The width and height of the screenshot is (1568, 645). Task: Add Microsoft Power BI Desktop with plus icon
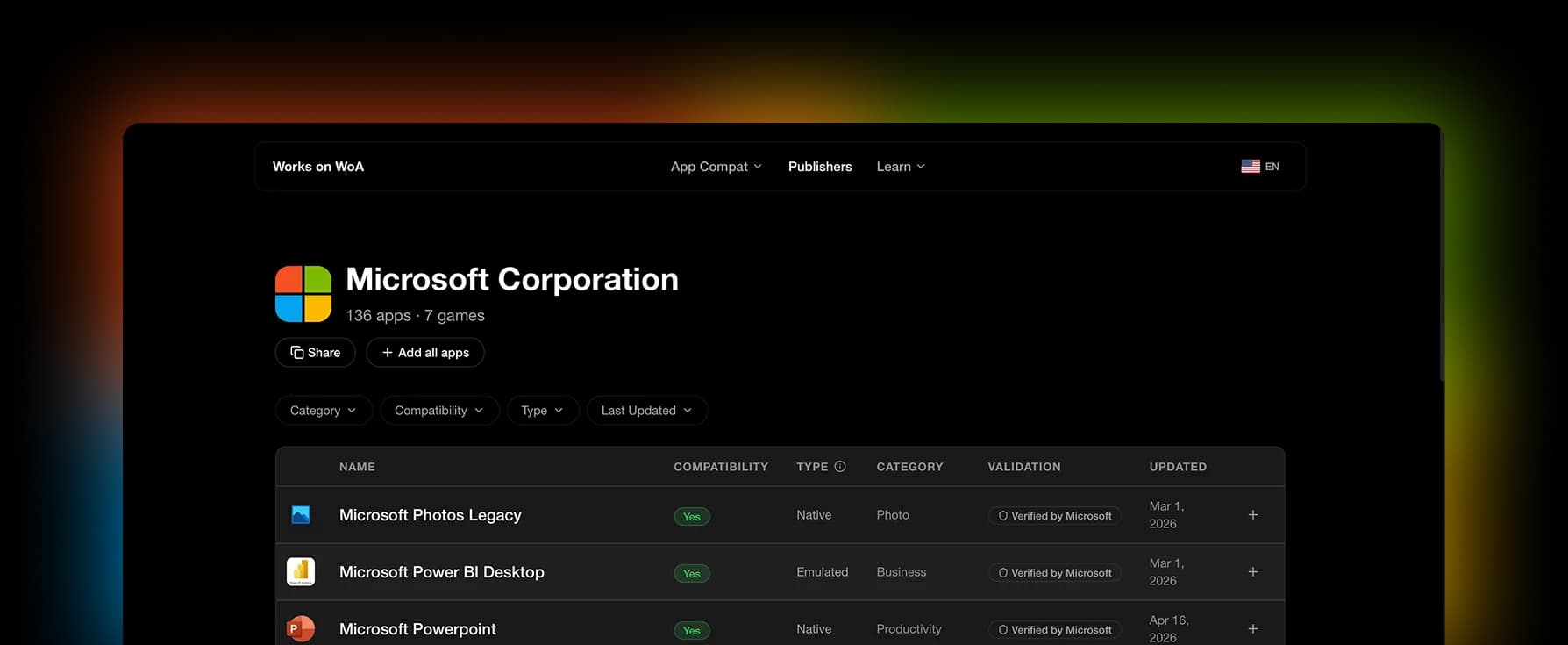point(1253,572)
